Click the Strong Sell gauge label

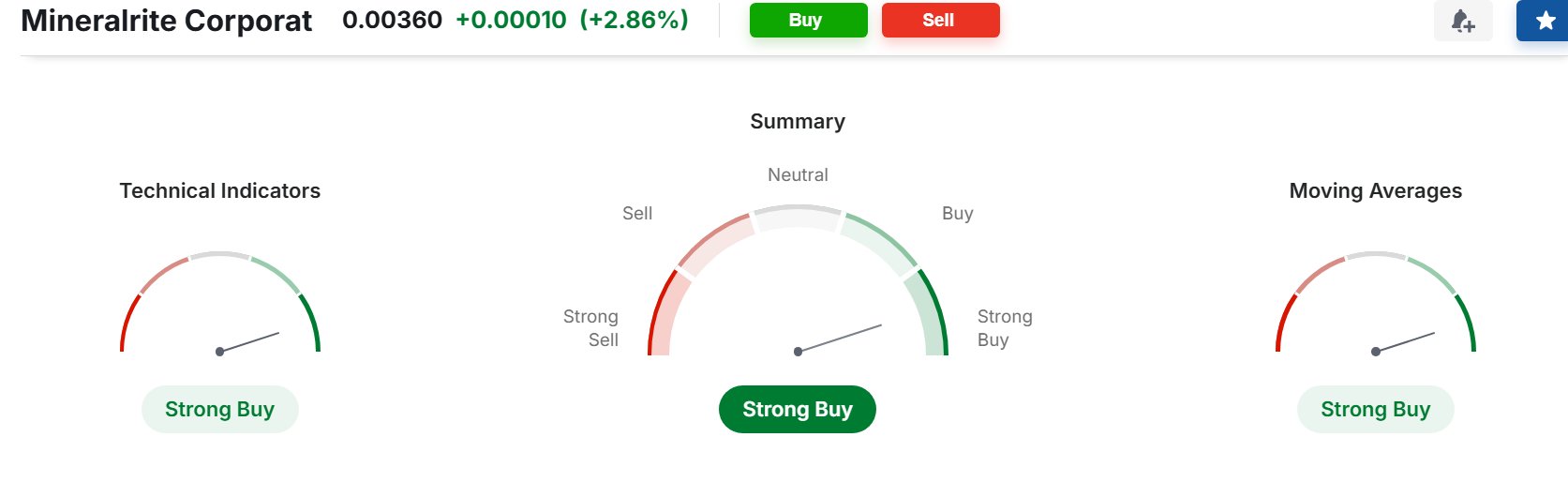point(591,328)
